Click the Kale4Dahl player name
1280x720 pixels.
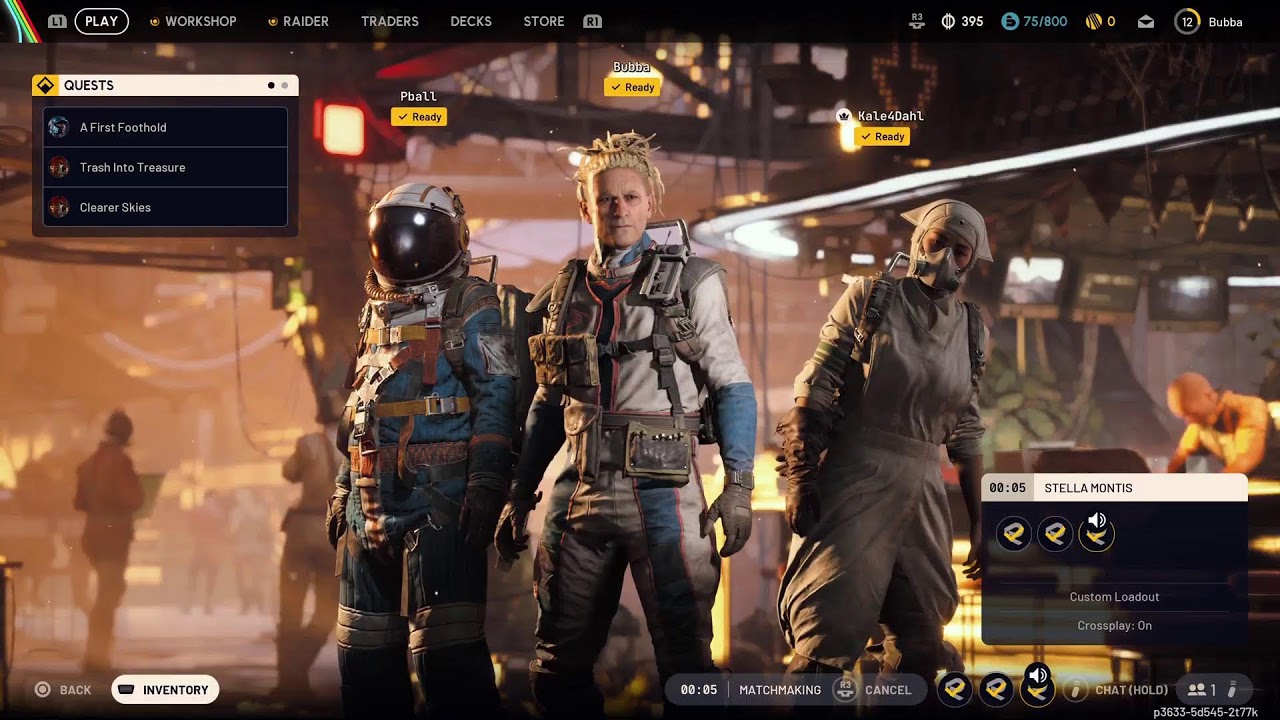pyautogui.click(x=891, y=116)
